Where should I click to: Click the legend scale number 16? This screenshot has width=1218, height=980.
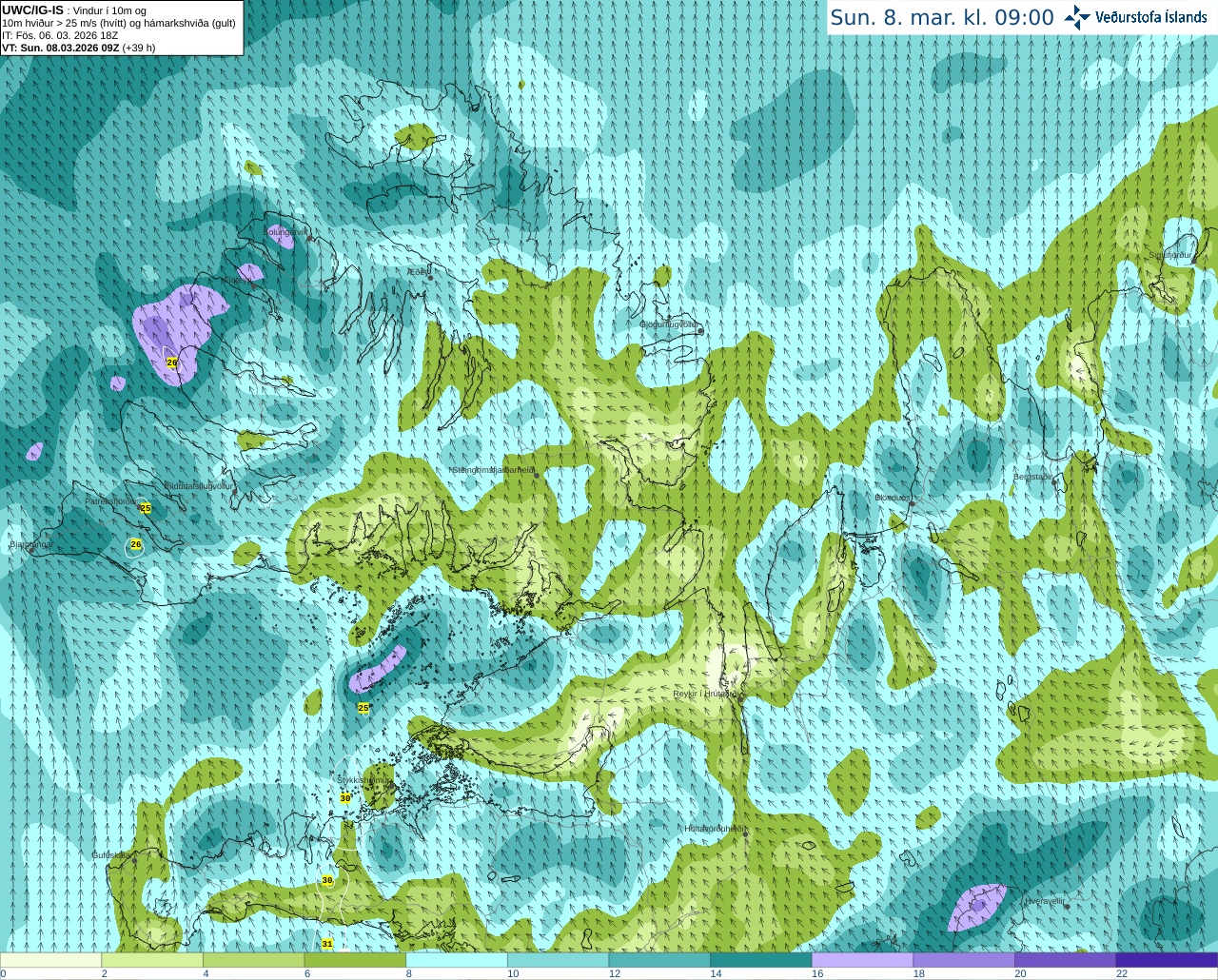pos(817,973)
